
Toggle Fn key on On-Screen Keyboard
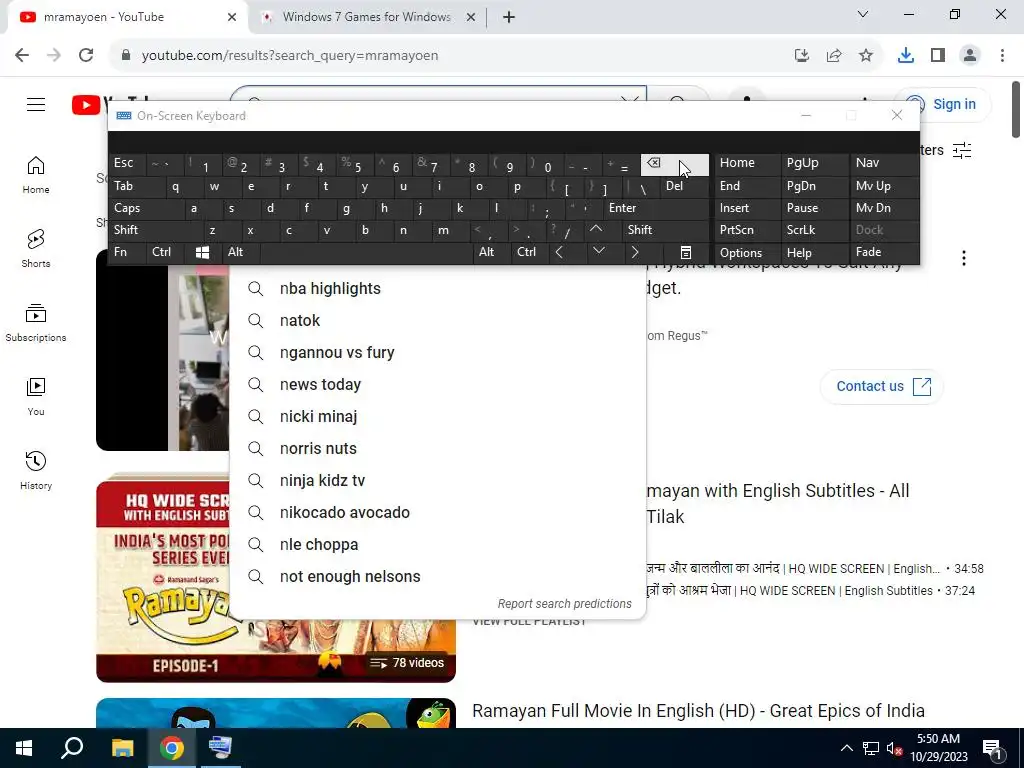tap(127, 253)
